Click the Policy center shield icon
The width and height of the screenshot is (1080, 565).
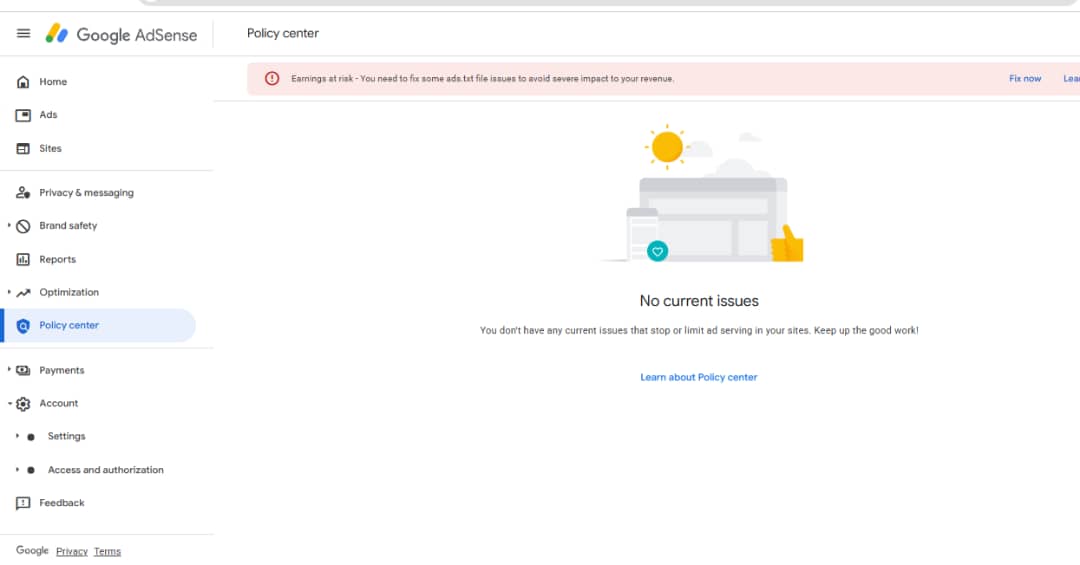click(23, 326)
